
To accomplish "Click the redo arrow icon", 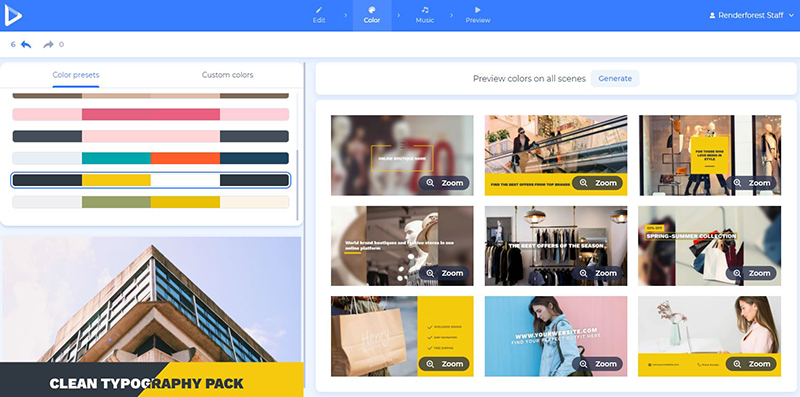I will click(48, 45).
